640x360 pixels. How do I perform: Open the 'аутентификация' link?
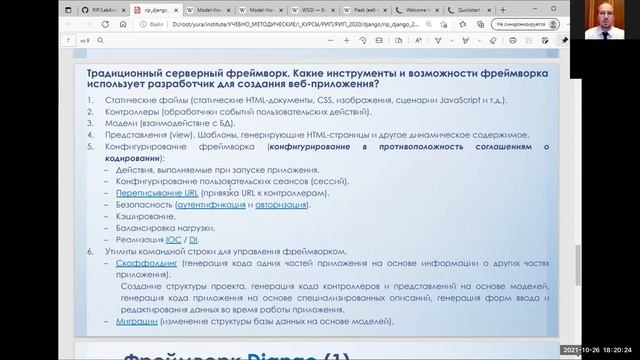coord(211,204)
